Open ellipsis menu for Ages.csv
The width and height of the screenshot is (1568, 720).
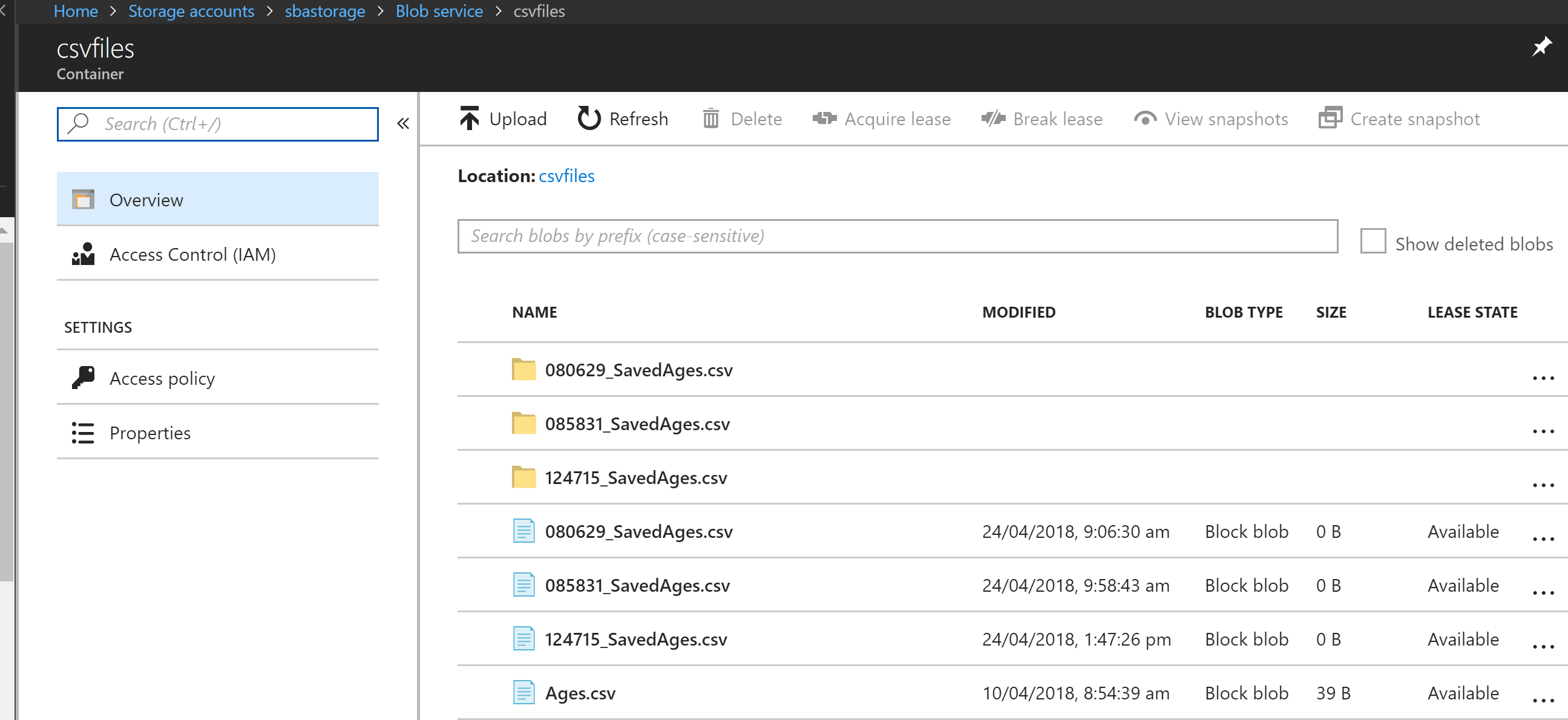[1543, 701]
